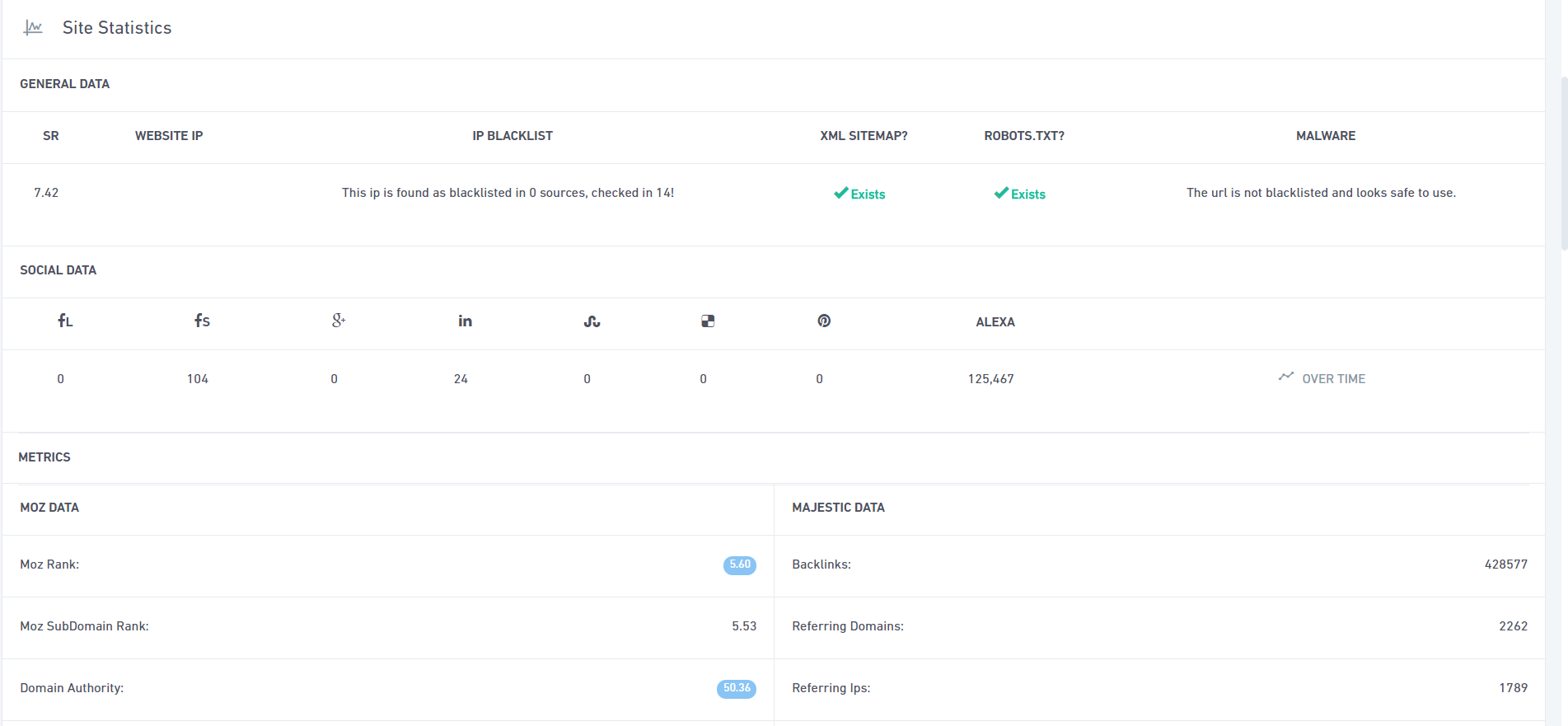
Task: Click the StumbleUpon icon
Action: coord(592,321)
